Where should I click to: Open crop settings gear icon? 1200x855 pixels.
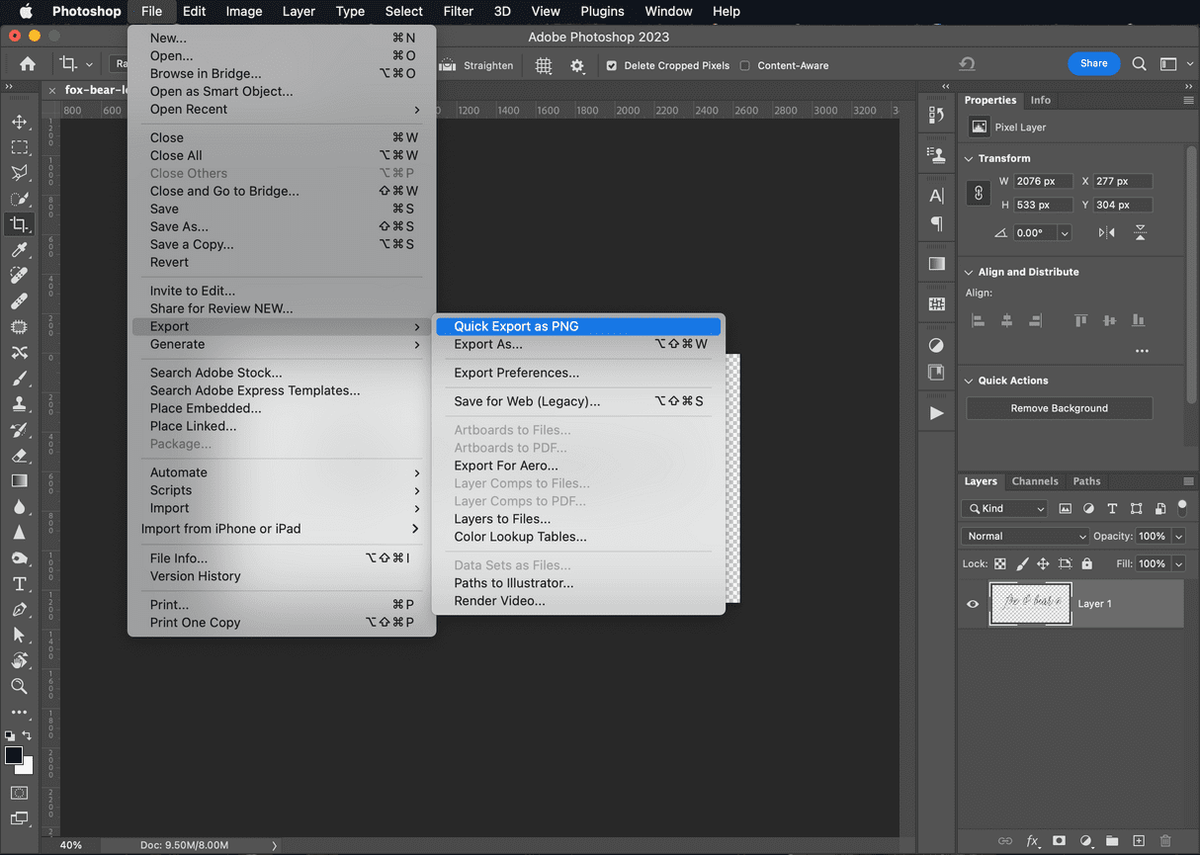[577, 65]
